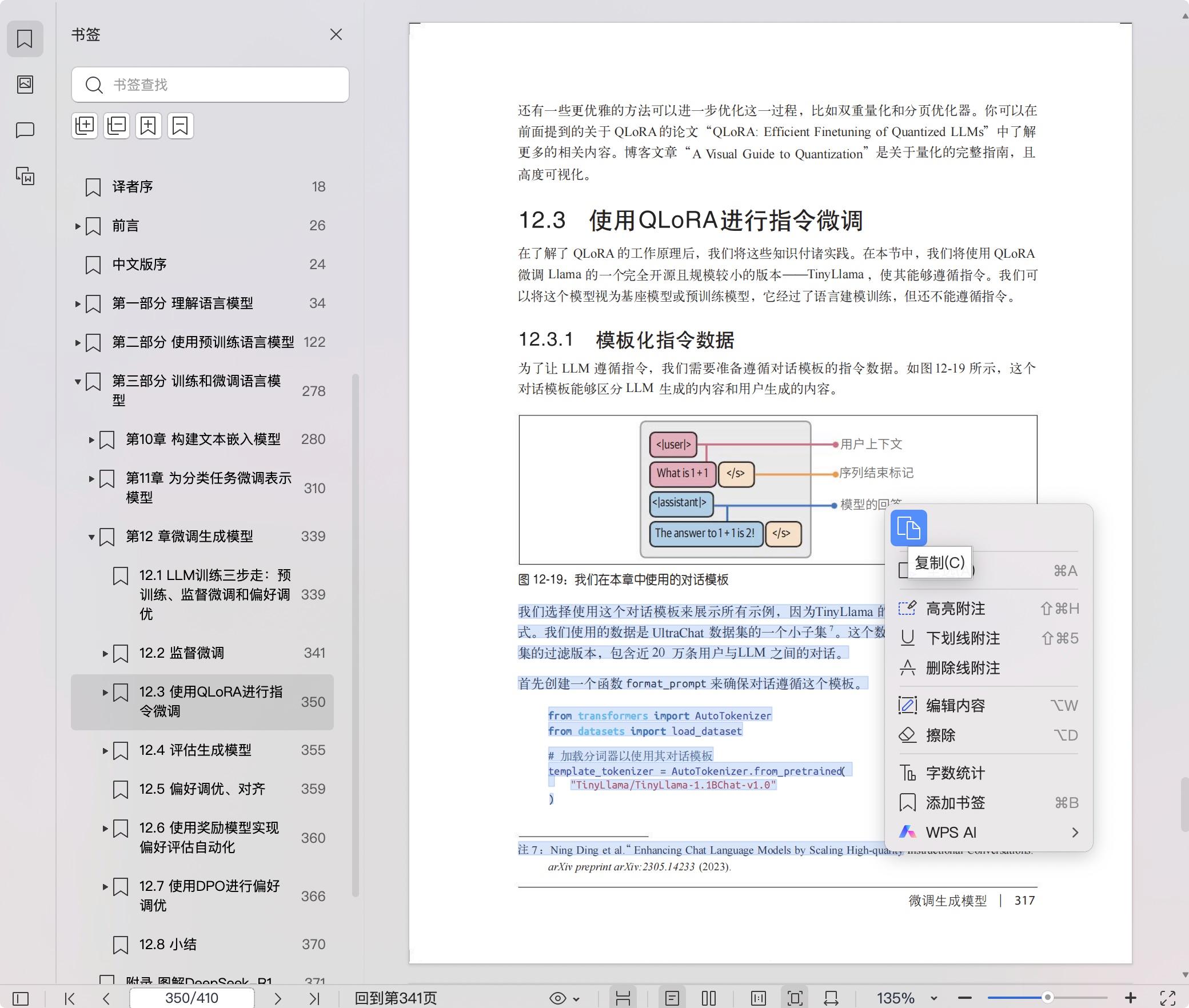Image resolution: width=1189 pixels, height=1008 pixels.
Task: Open bookmark 12.4 评估生成模型
Action: 195,750
